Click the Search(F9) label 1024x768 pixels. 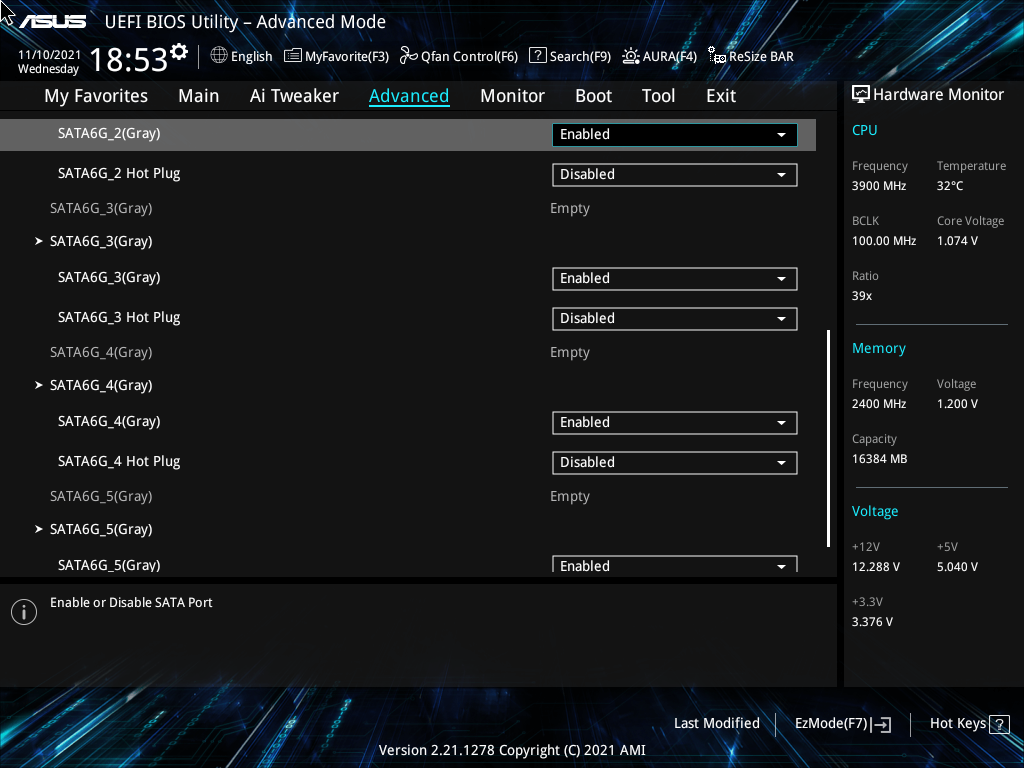[580, 56]
